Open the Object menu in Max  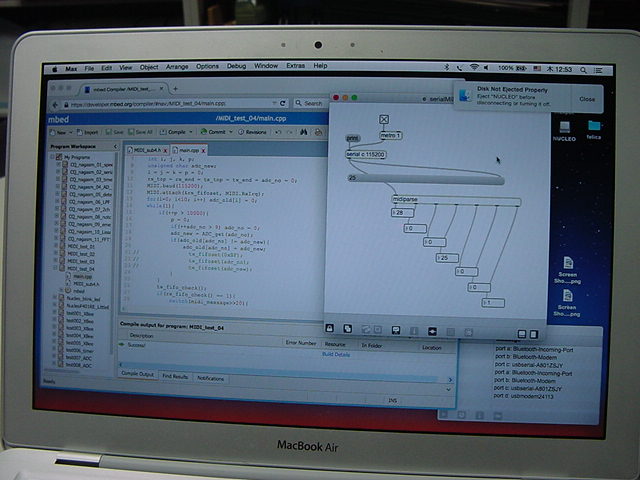pos(149,67)
